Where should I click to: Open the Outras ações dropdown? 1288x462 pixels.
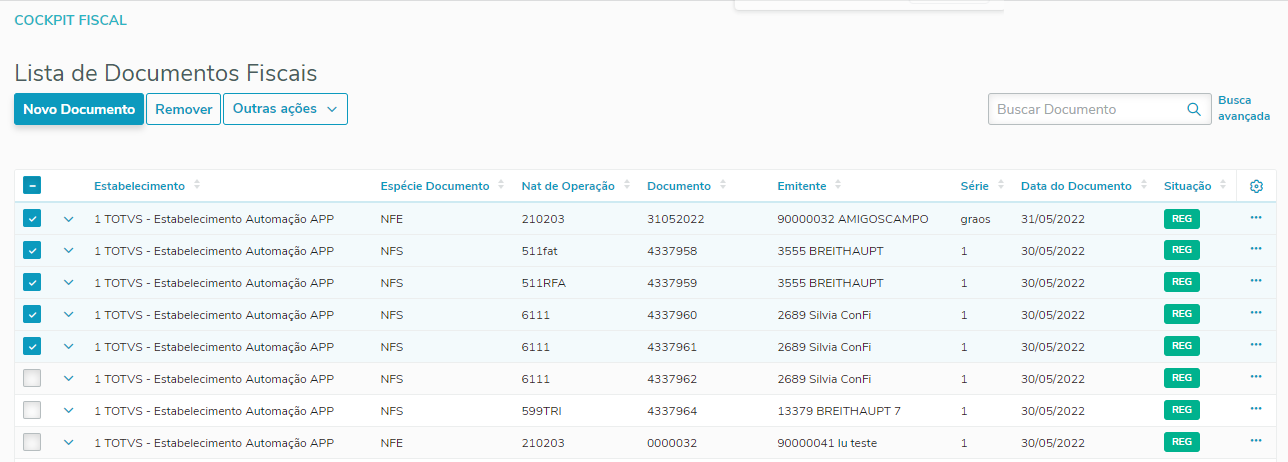coord(285,109)
